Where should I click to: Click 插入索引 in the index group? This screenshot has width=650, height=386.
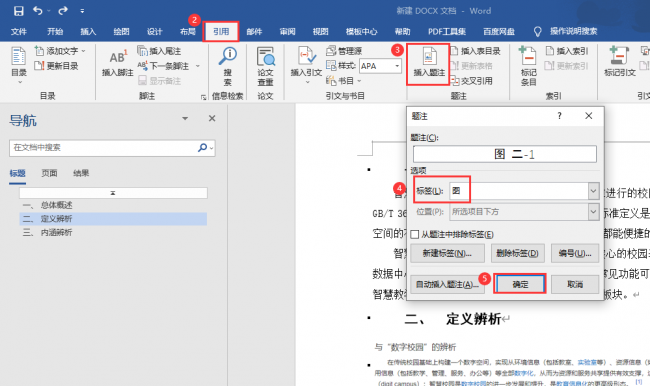click(567, 51)
